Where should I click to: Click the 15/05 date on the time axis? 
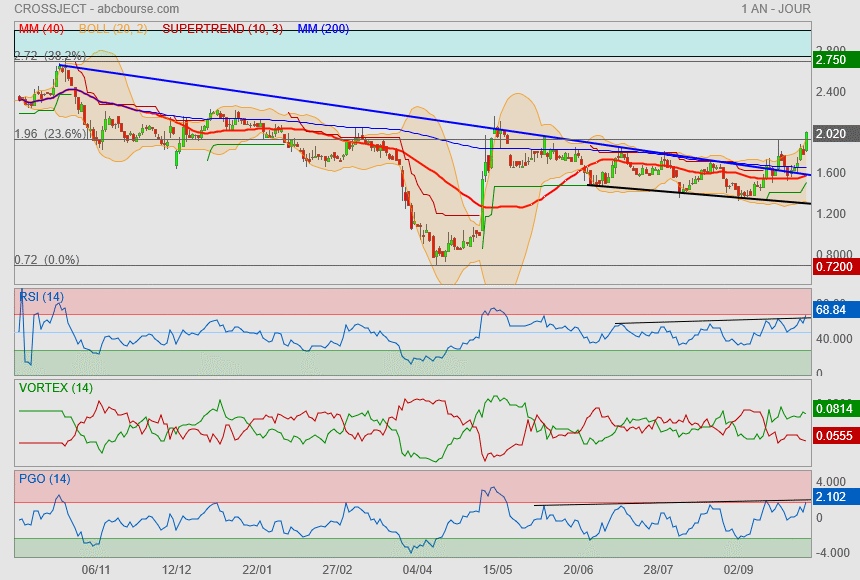[x=497, y=568]
